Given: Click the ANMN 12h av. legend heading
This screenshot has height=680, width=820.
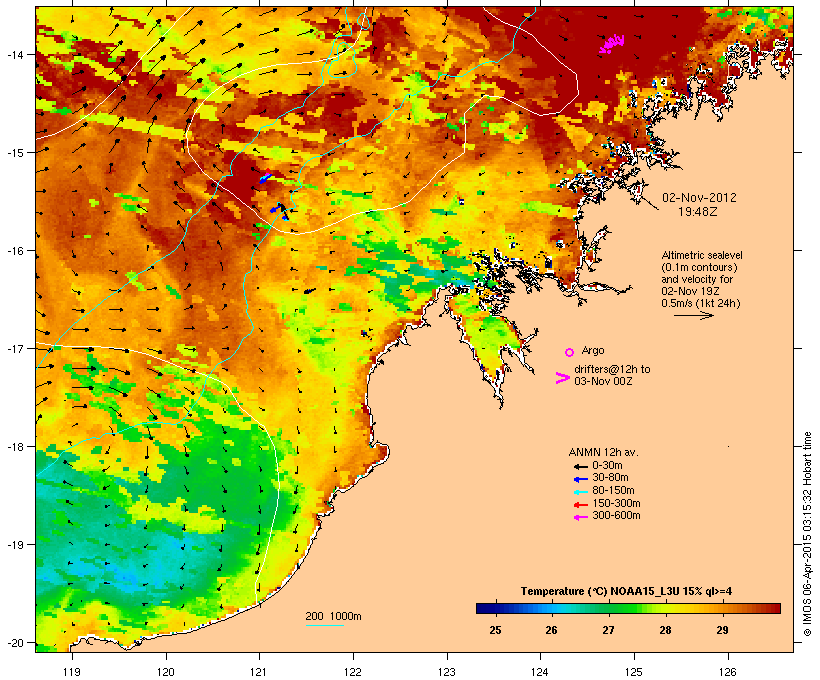Looking at the screenshot, I should pyautogui.click(x=603, y=452).
